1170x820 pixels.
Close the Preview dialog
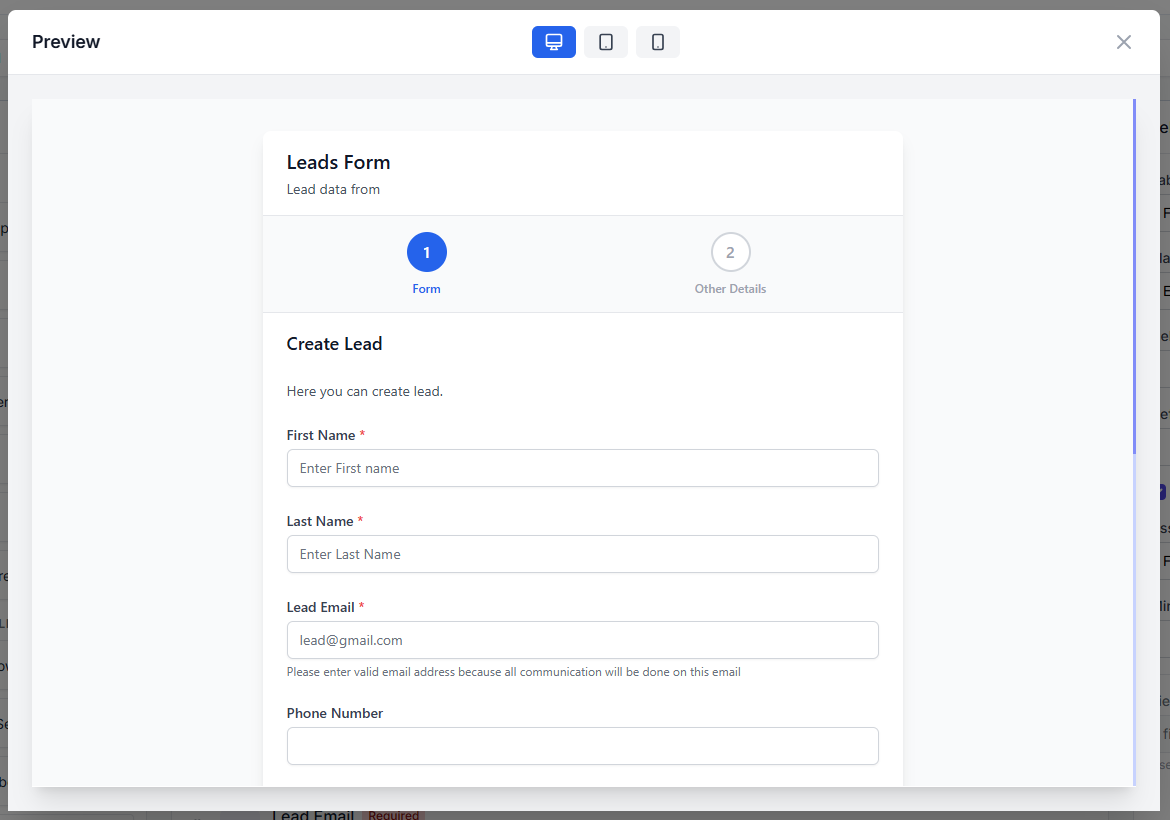click(1123, 42)
